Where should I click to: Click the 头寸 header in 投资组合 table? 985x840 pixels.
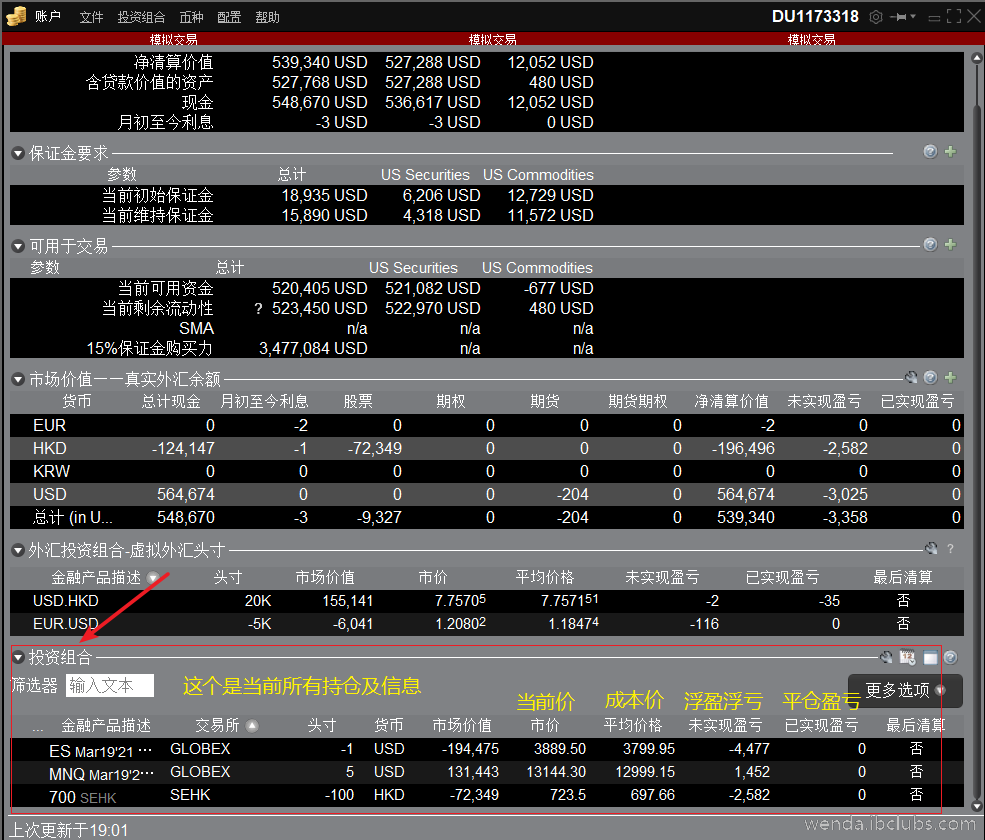(x=322, y=726)
